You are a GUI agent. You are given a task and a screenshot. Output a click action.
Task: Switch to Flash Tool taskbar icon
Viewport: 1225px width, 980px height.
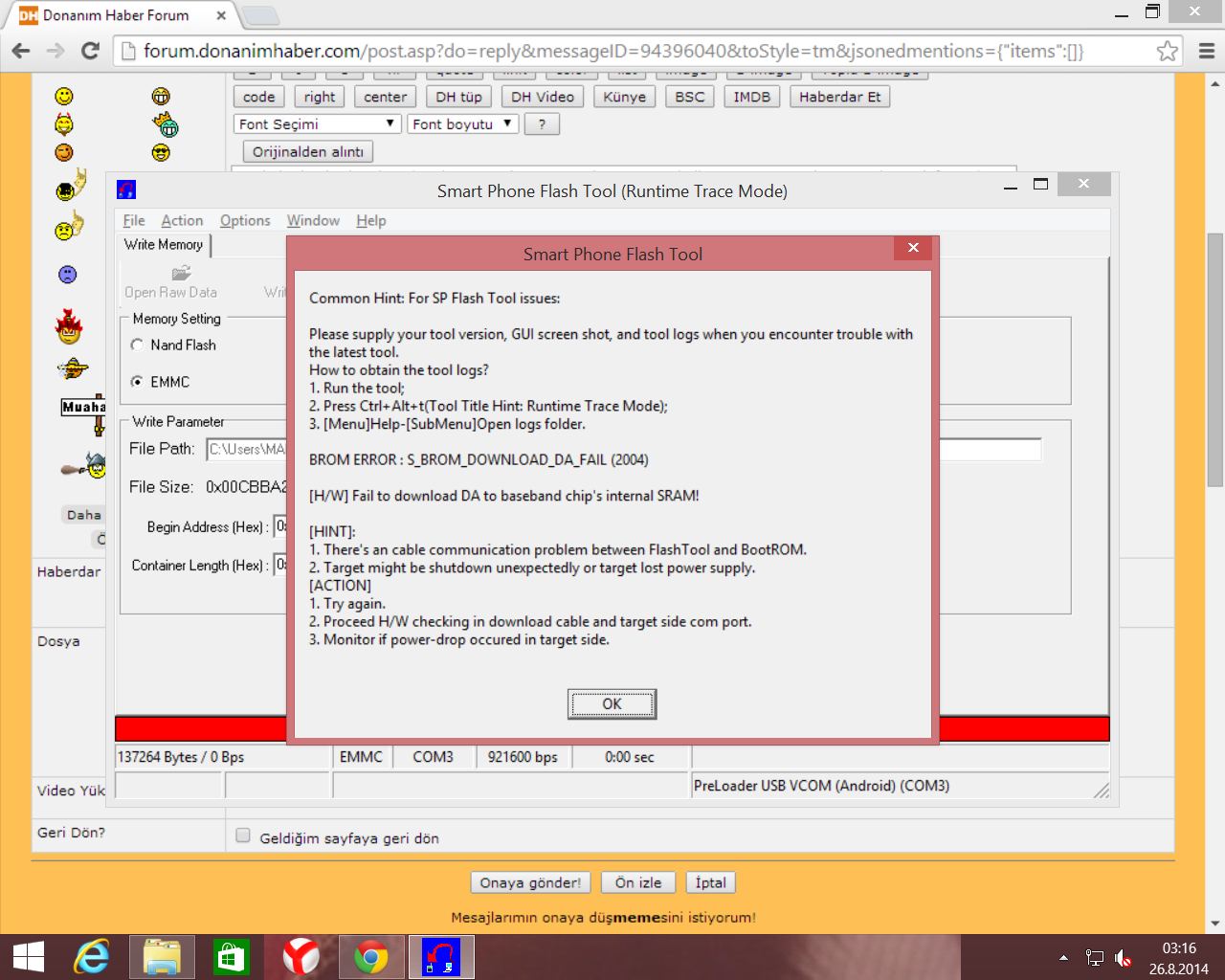point(441,957)
